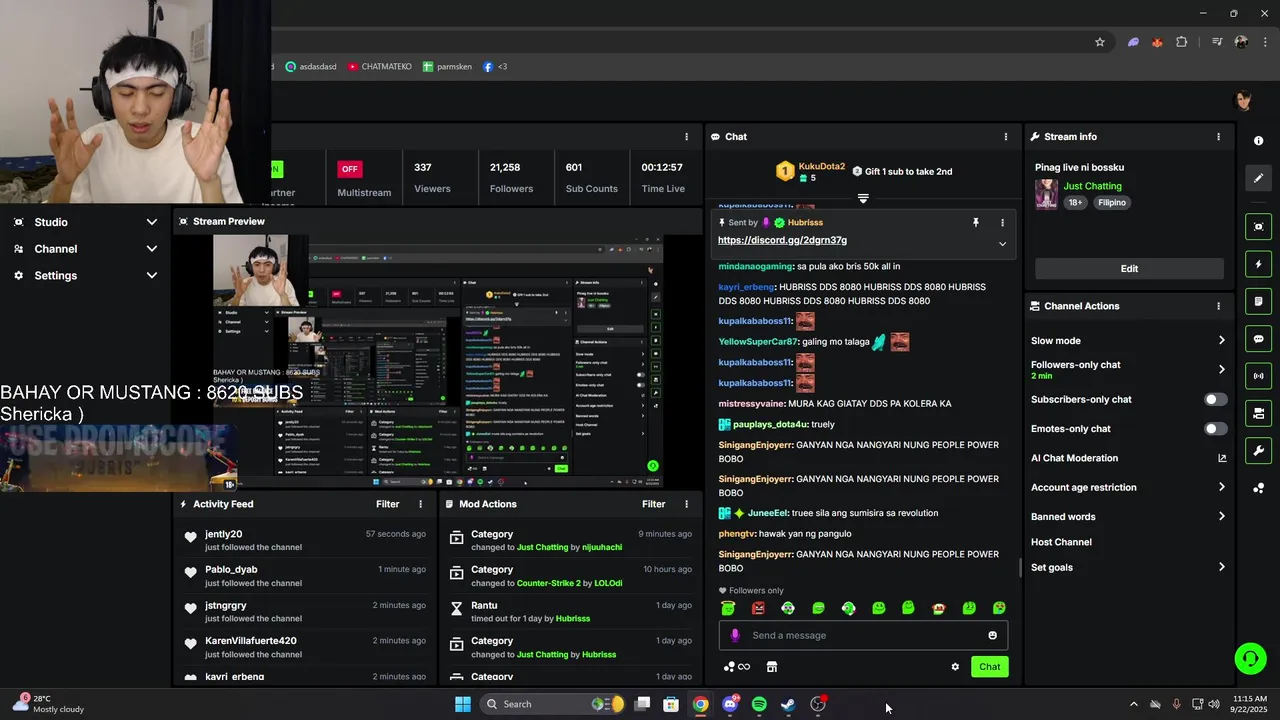Click the pencil edit icon in right sidebar
Image resolution: width=1280 pixels, height=720 pixels.
(1258, 178)
